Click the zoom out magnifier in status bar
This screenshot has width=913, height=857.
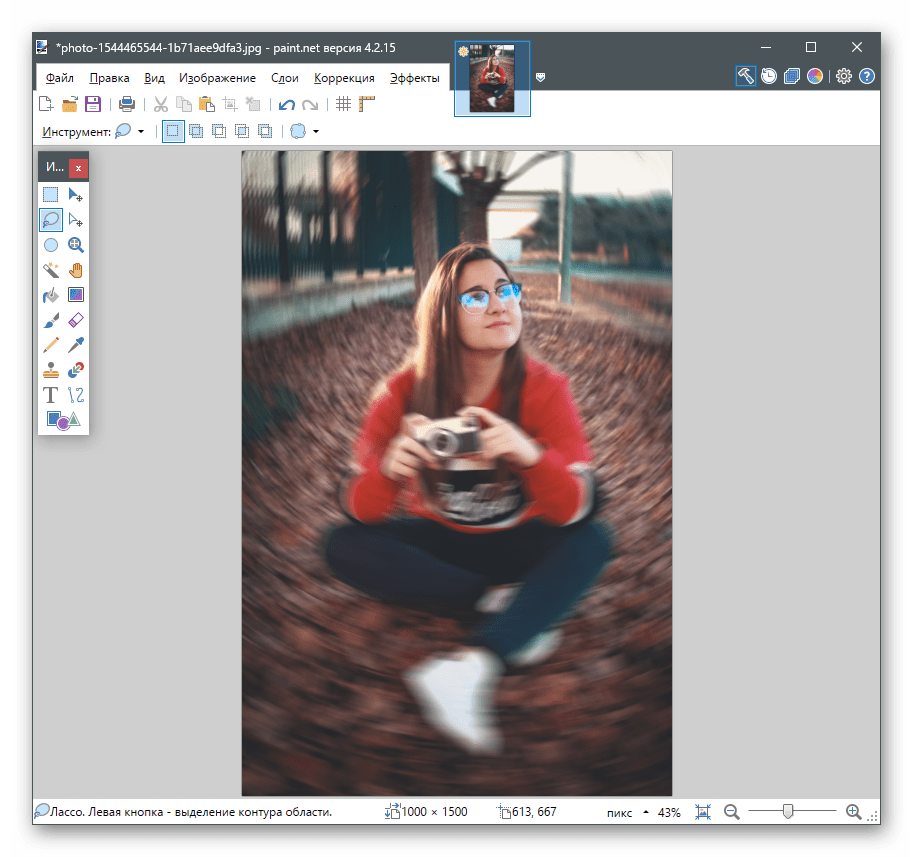(732, 812)
